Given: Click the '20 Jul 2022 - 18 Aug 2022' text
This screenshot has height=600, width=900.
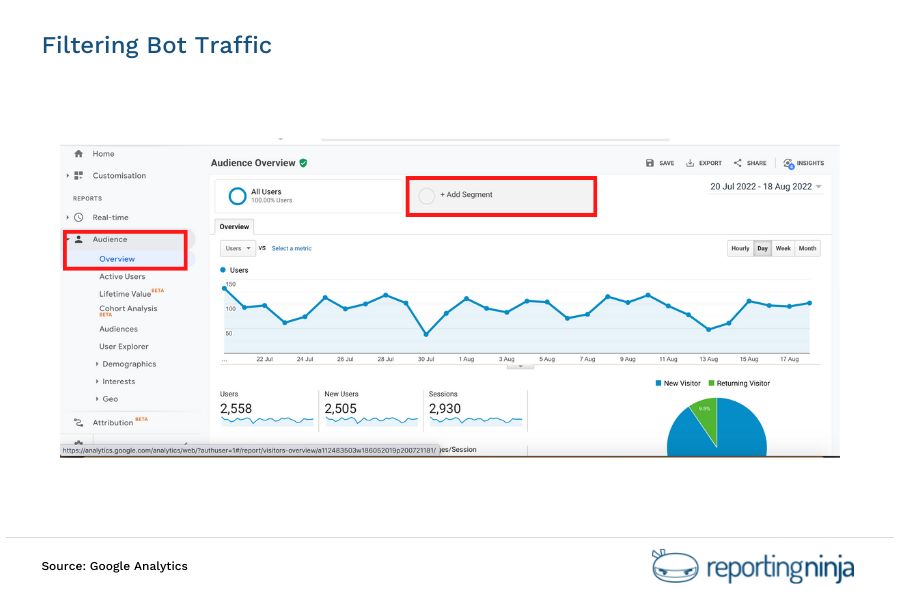Looking at the screenshot, I should point(761,187).
